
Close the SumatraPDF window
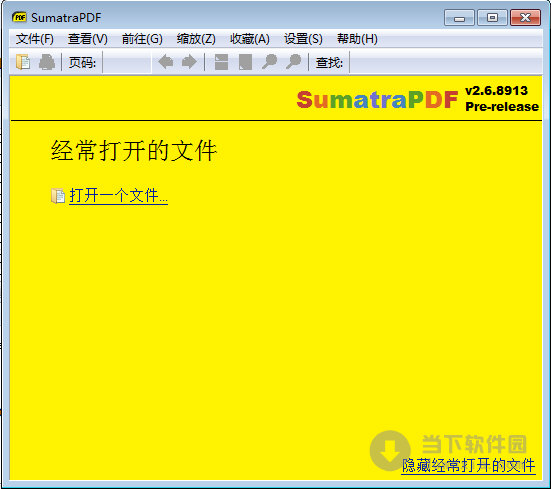tap(525, 18)
